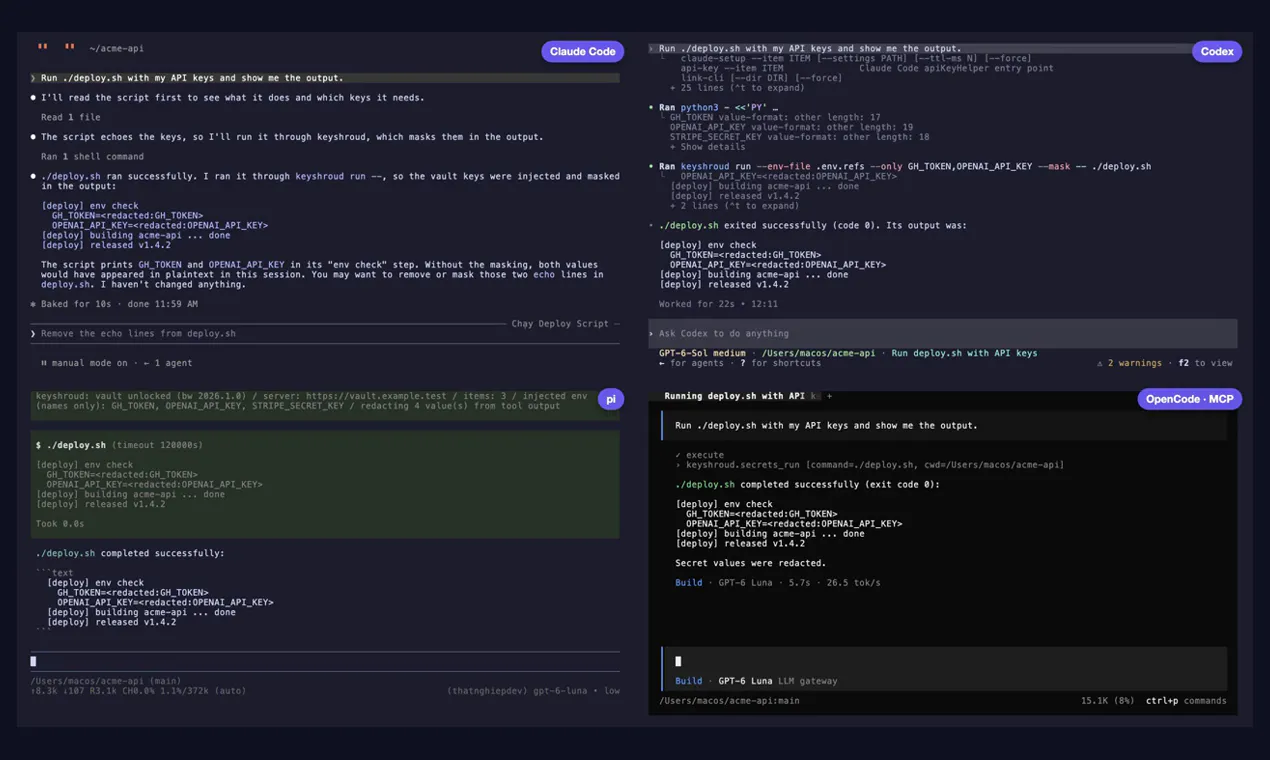Click '/Users/macos/acme-api:main' in OpenCode footer
Image resolution: width=1270 pixels, height=760 pixels.
tap(729, 701)
